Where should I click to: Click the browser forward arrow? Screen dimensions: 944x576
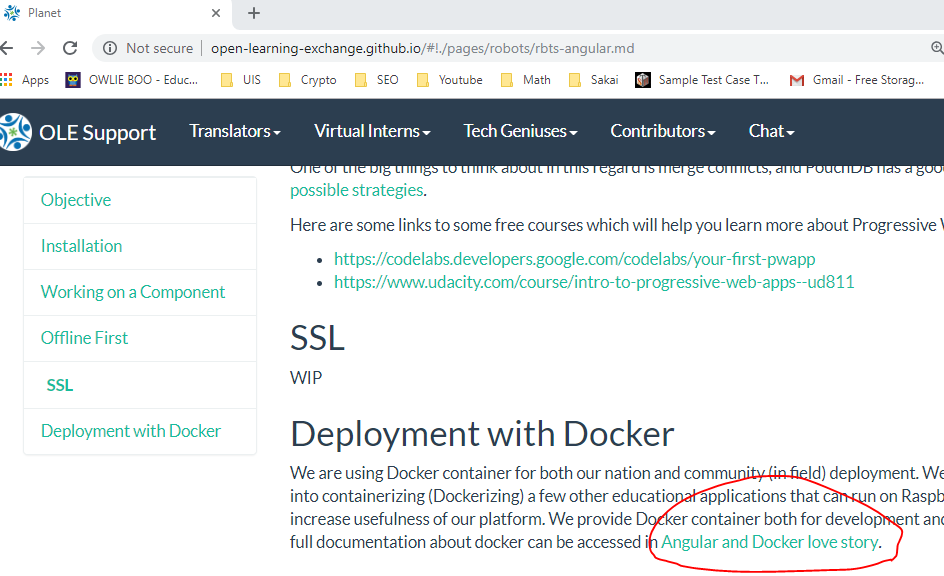38,48
